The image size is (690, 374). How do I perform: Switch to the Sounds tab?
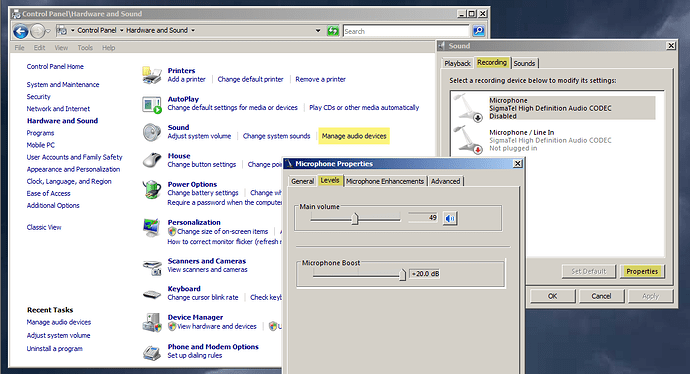(524, 63)
